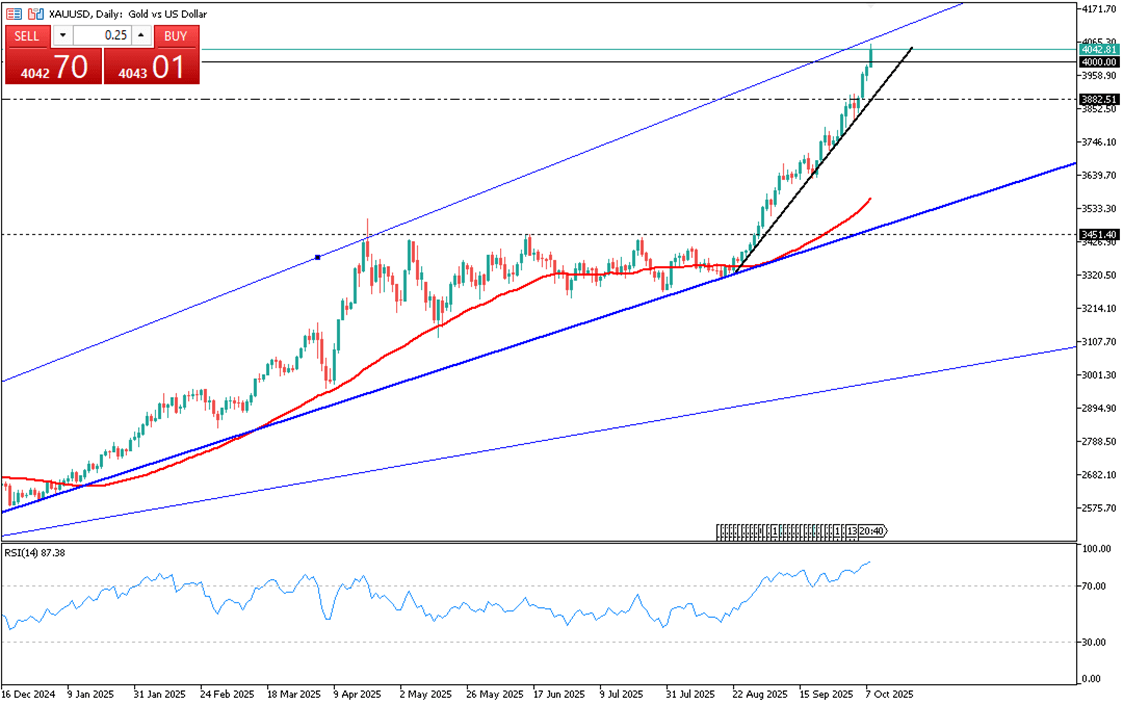Click the BUY button
1123x704 pixels.
coord(176,36)
